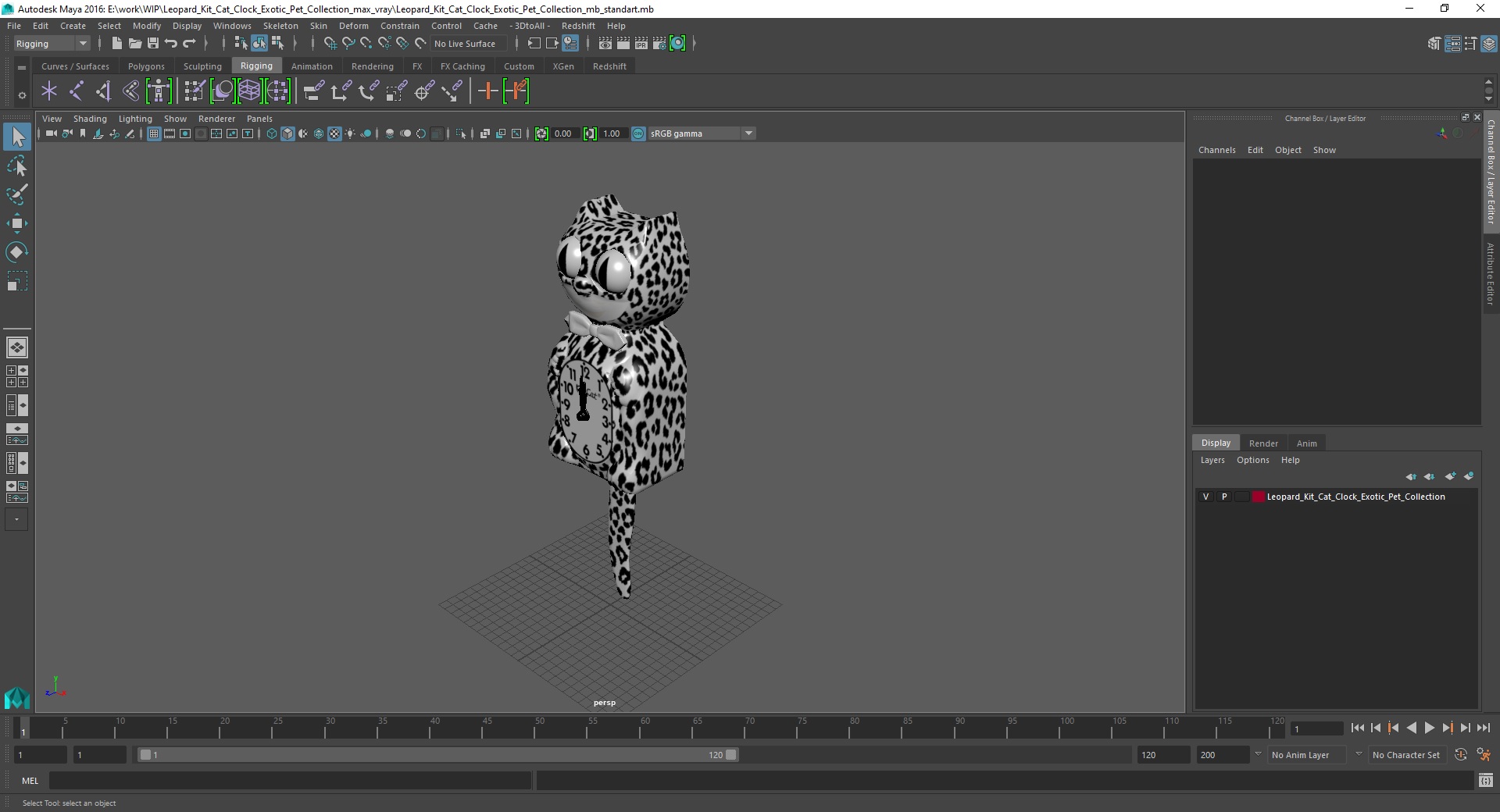The width and height of the screenshot is (1500, 812).
Task: Toggle wireframe display in viewport
Action: pyautogui.click(x=272, y=134)
